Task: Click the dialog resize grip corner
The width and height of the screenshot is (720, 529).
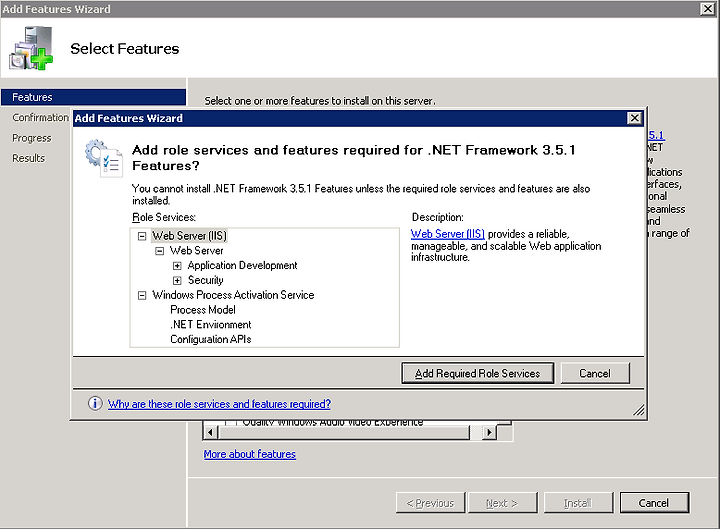Action: tap(639, 410)
